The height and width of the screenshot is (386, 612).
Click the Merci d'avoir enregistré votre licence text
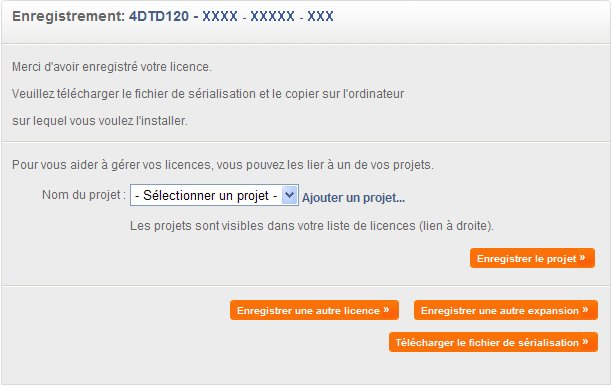[112, 67]
